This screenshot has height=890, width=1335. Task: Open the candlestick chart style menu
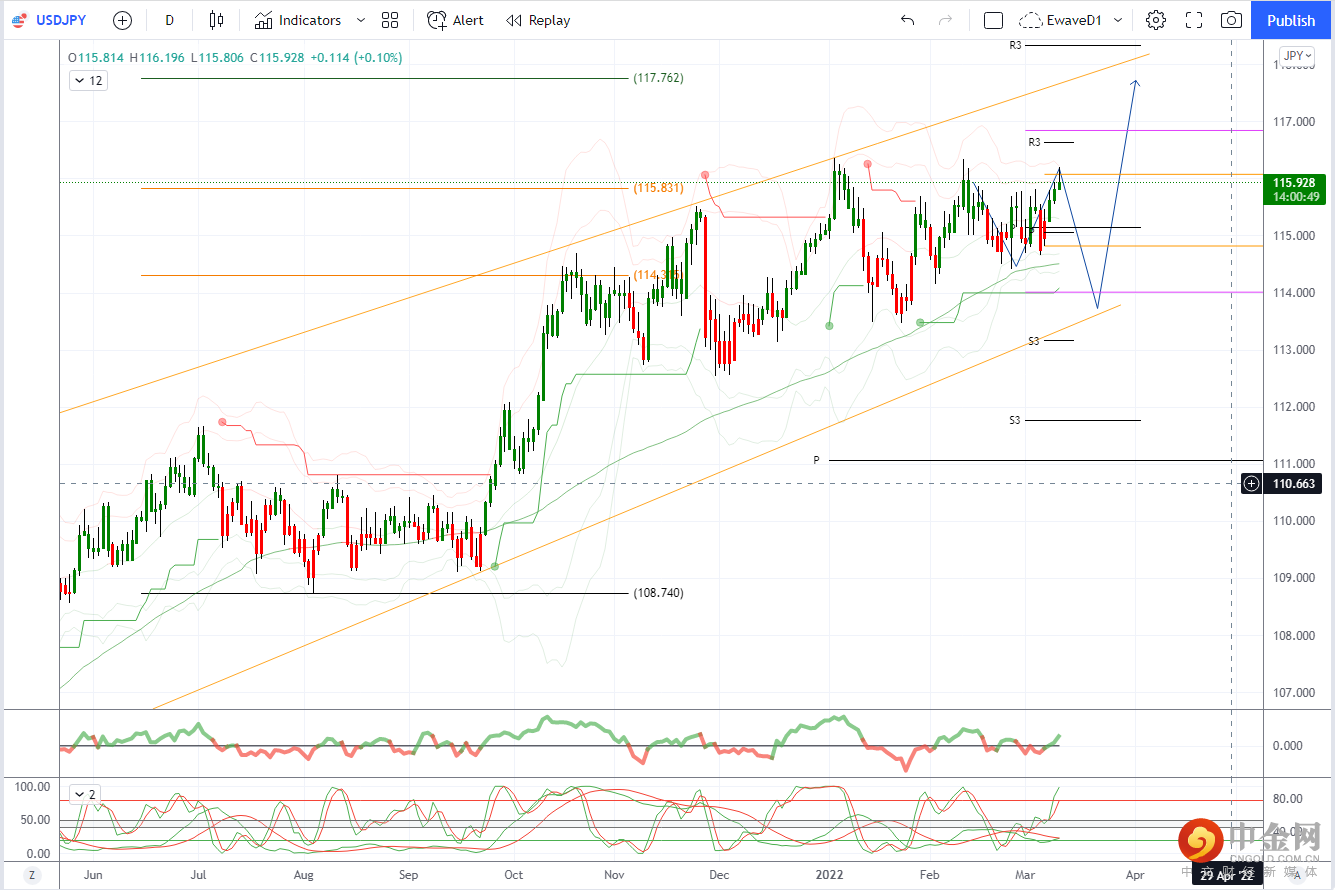217,20
